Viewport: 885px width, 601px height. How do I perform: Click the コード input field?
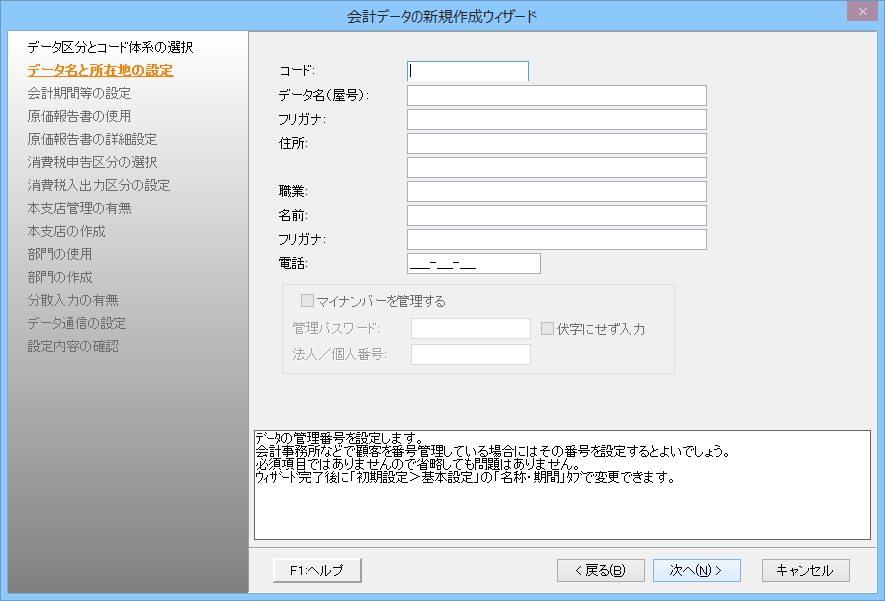(x=468, y=71)
